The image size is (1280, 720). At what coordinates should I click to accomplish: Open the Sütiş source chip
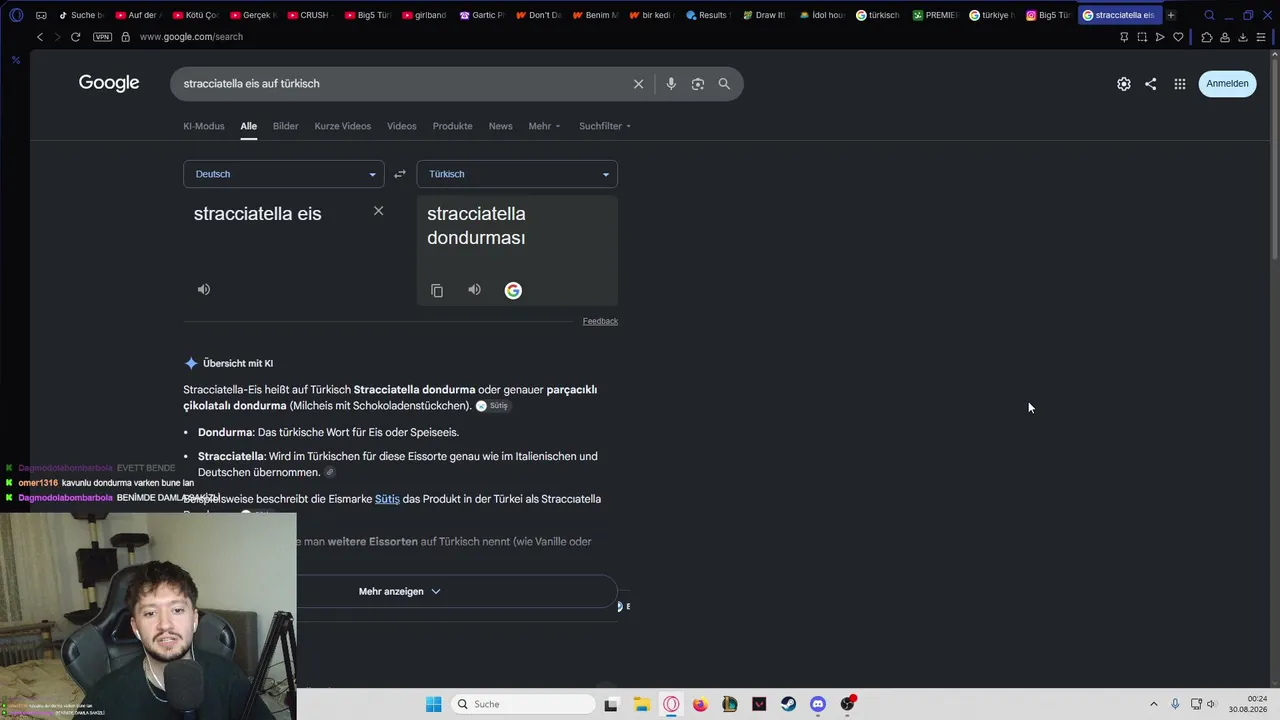click(492, 406)
